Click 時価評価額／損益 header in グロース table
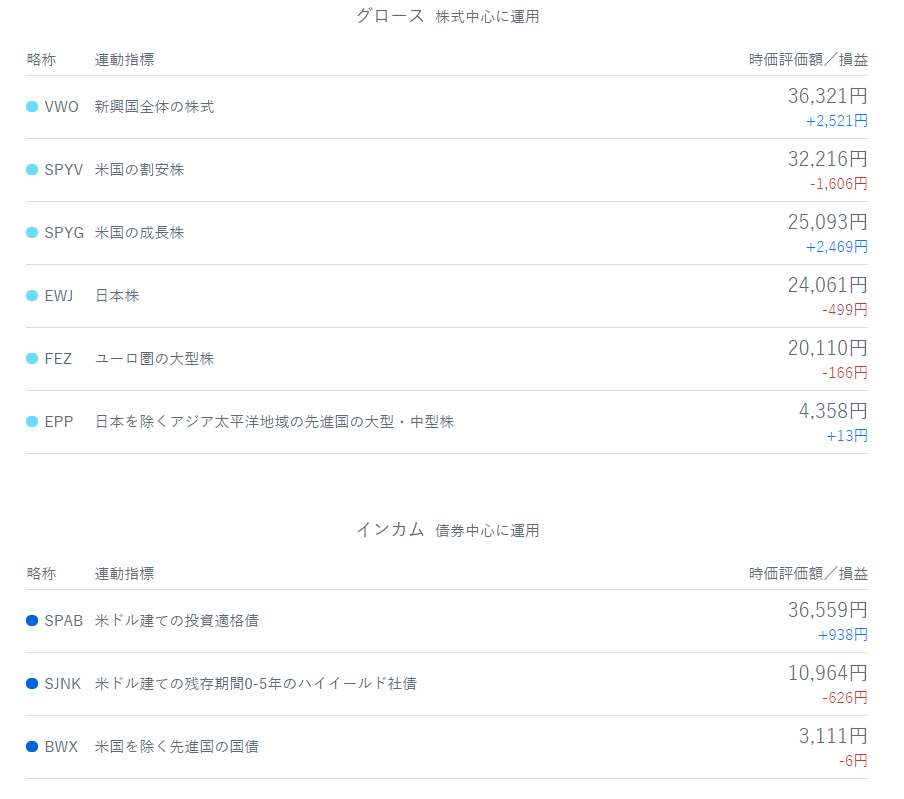904x799 pixels. pyautogui.click(x=808, y=60)
